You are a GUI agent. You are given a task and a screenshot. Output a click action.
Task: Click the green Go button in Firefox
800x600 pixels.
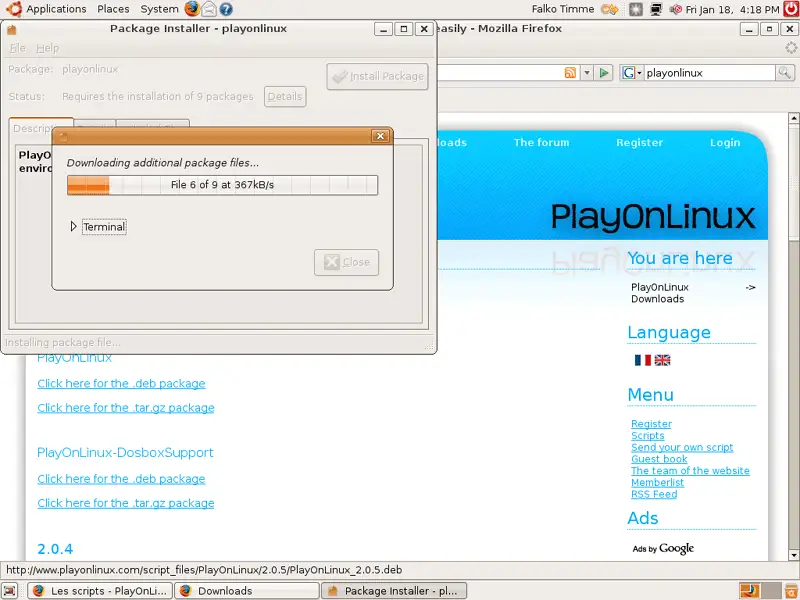tap(604, 73)
